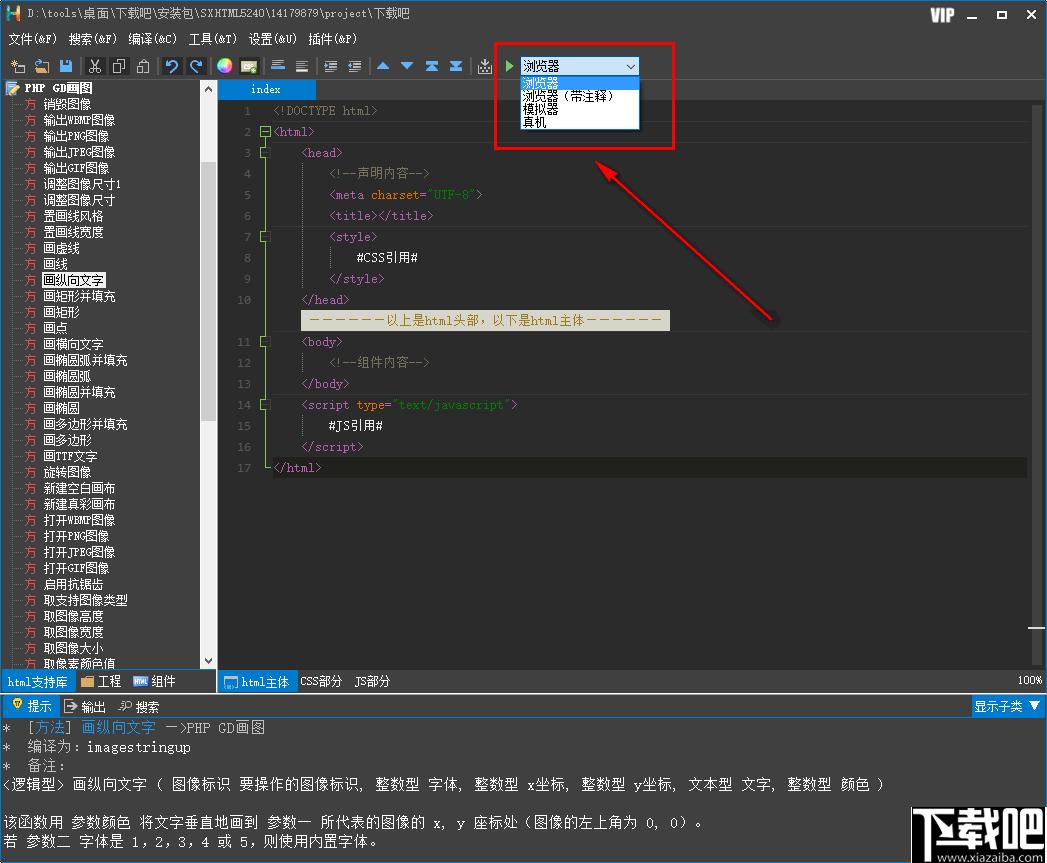The image size is (1047, 863).
Task: Switch to the index editor tab
Action: (x=266, y=89)
